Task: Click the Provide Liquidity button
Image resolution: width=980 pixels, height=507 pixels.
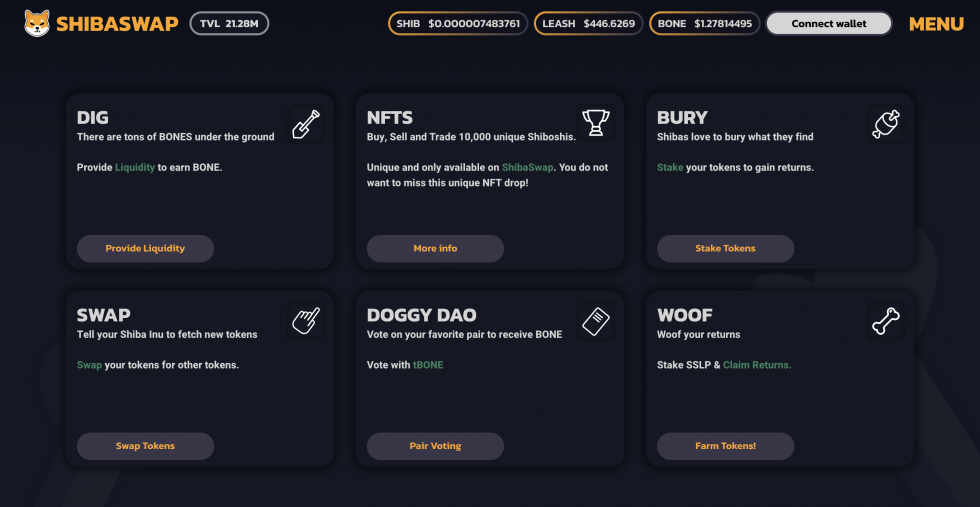Action: (145, 248)
